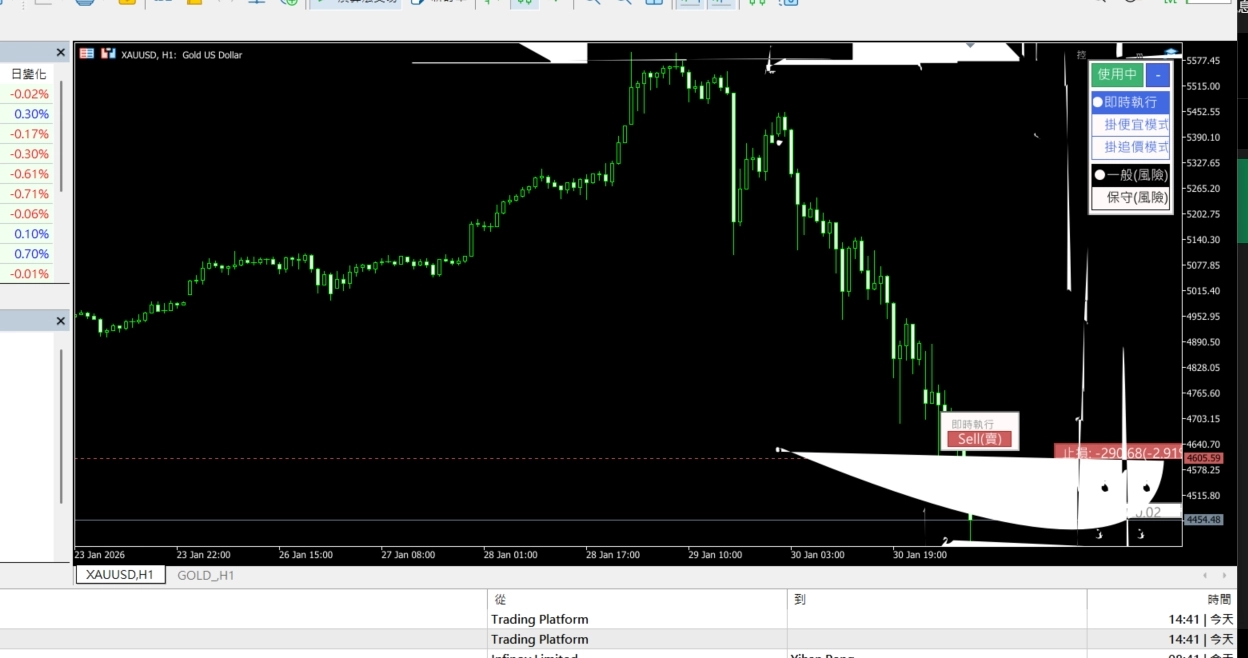Viewport: 1248px width, 658px height.
Task: Switch to 保守(風險) risk option
Action: pos(1137,198)
